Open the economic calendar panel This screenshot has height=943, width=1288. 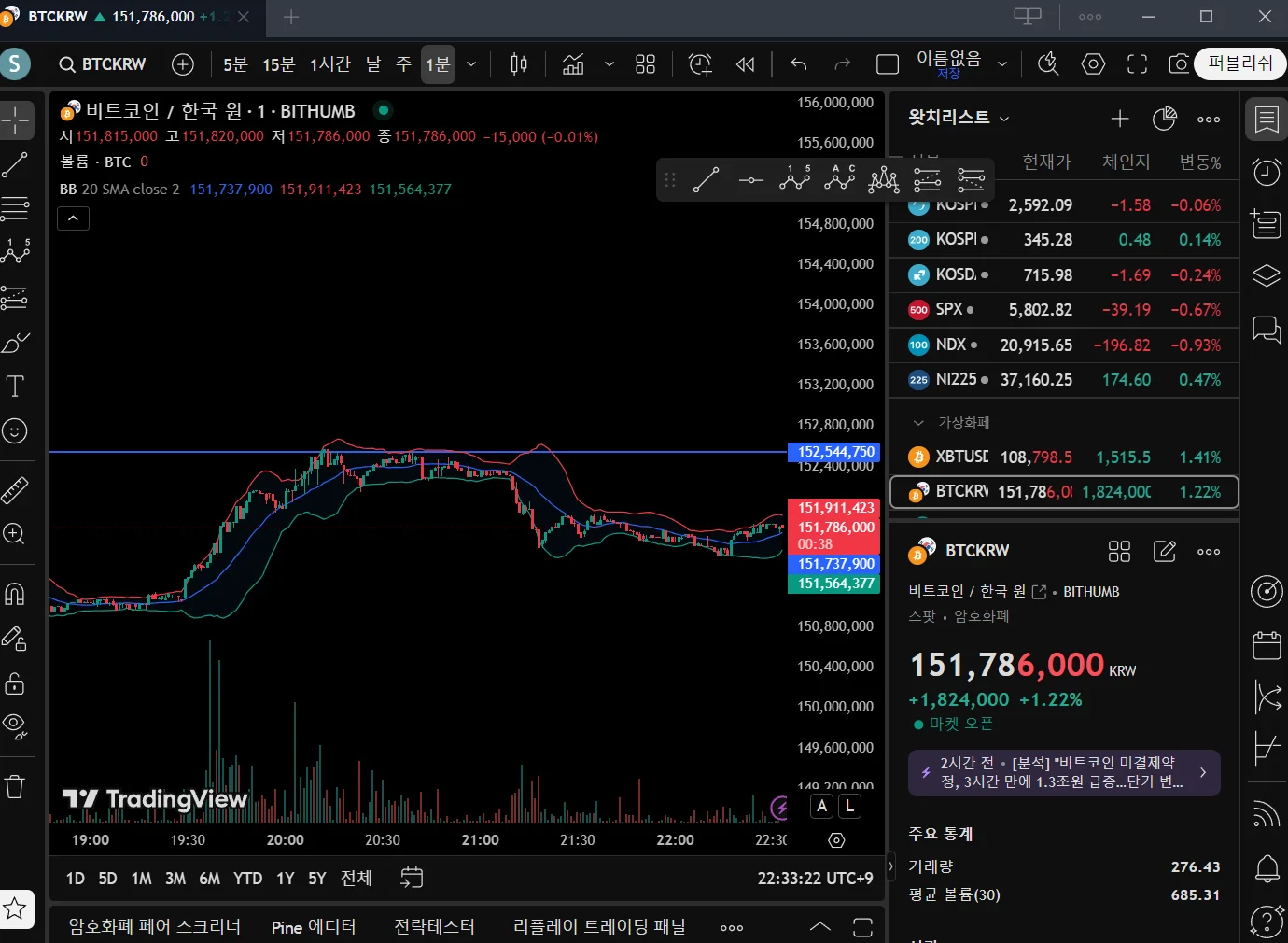coord(1267,644)
